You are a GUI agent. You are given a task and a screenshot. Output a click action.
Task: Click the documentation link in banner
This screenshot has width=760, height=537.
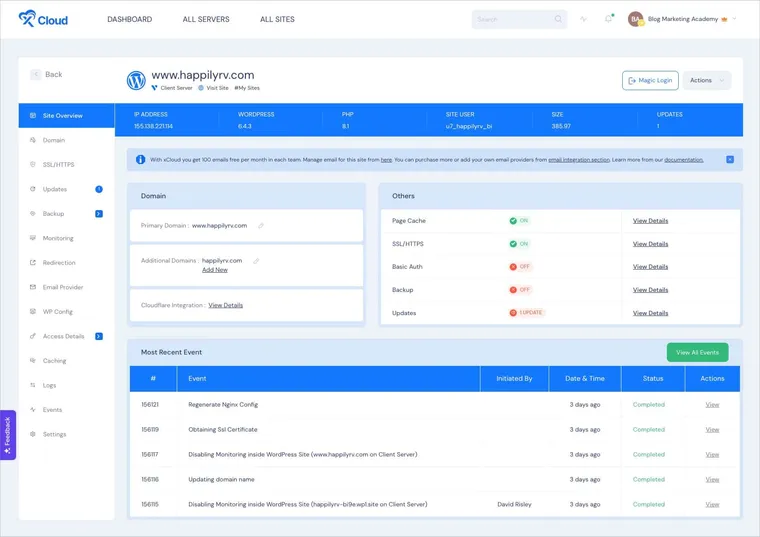pyautogui.click(x=683, y=160)
